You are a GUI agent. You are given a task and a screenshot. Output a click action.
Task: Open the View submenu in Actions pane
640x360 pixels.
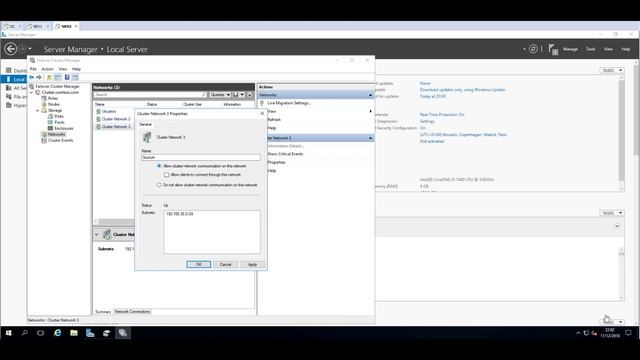272,111
